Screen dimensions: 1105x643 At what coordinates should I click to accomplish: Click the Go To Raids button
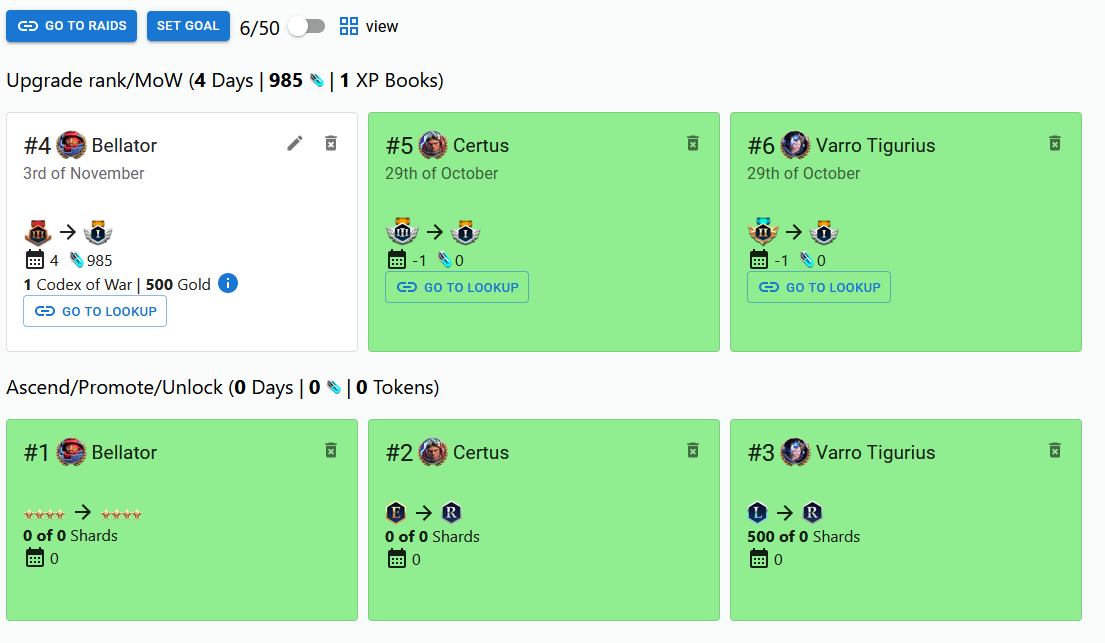71,26
